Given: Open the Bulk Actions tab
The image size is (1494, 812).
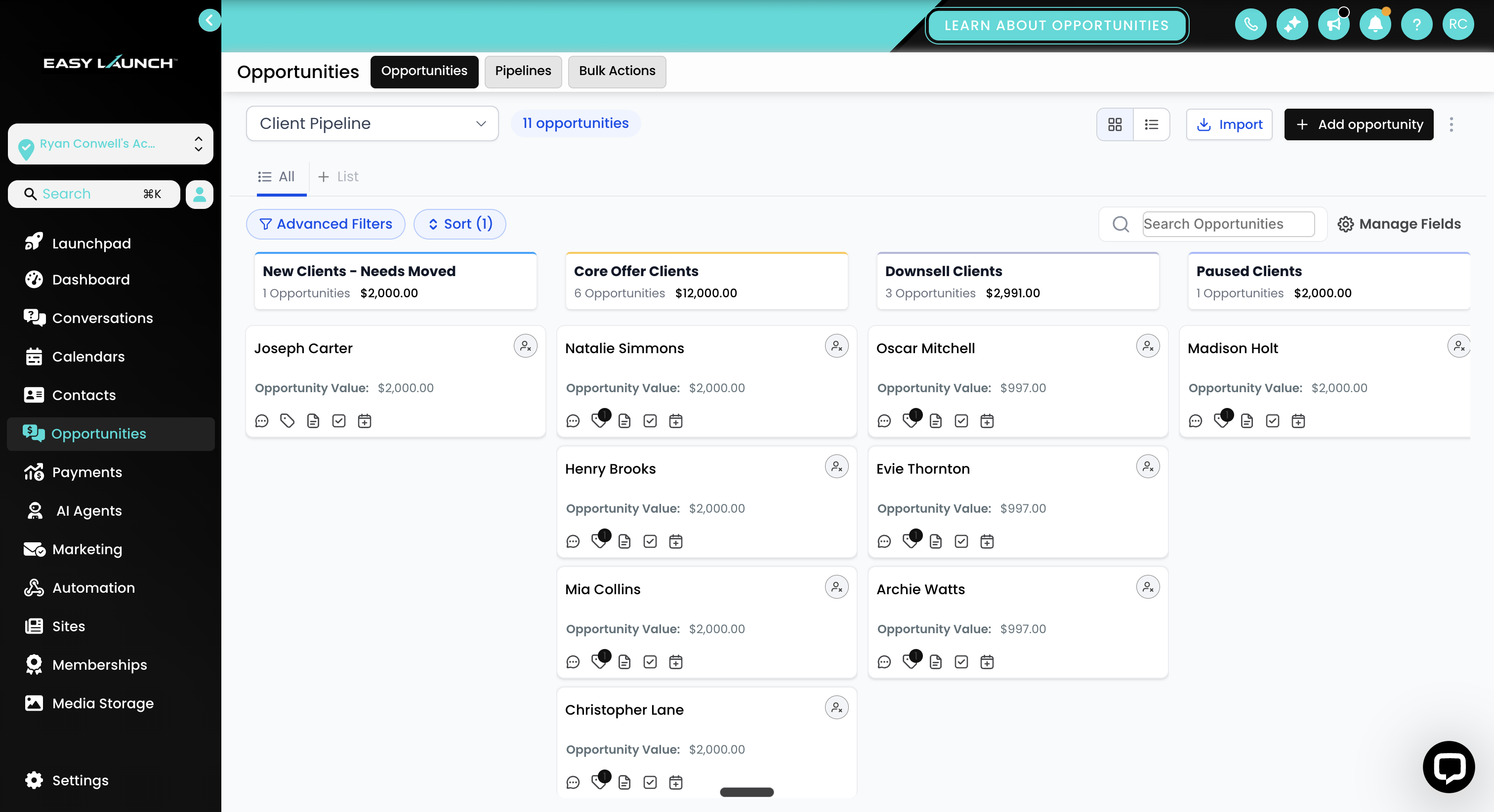Looking at the screenshot, I should click(617, 71).
